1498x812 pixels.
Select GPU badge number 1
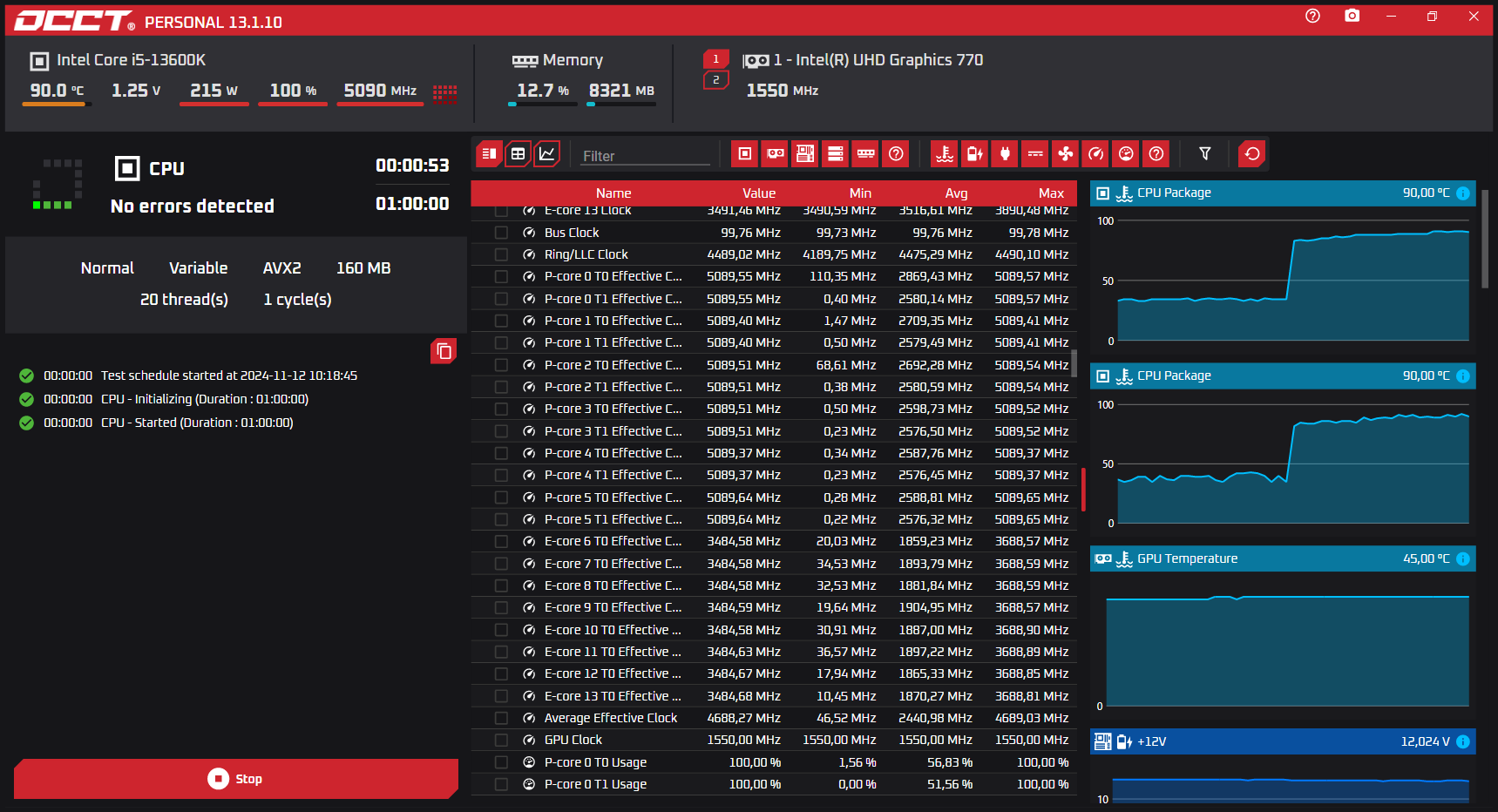pos(716,59)
